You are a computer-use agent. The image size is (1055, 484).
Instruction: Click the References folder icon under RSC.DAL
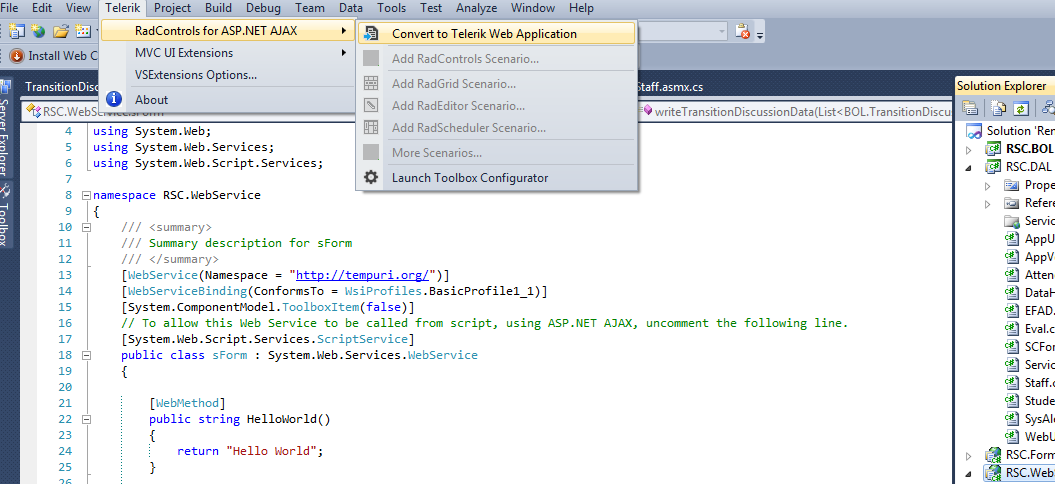[1011, 203]
